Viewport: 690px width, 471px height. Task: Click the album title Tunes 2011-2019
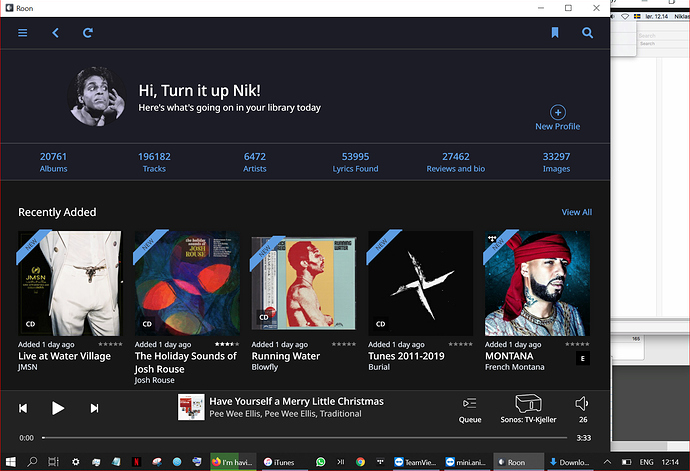point(406,356)
